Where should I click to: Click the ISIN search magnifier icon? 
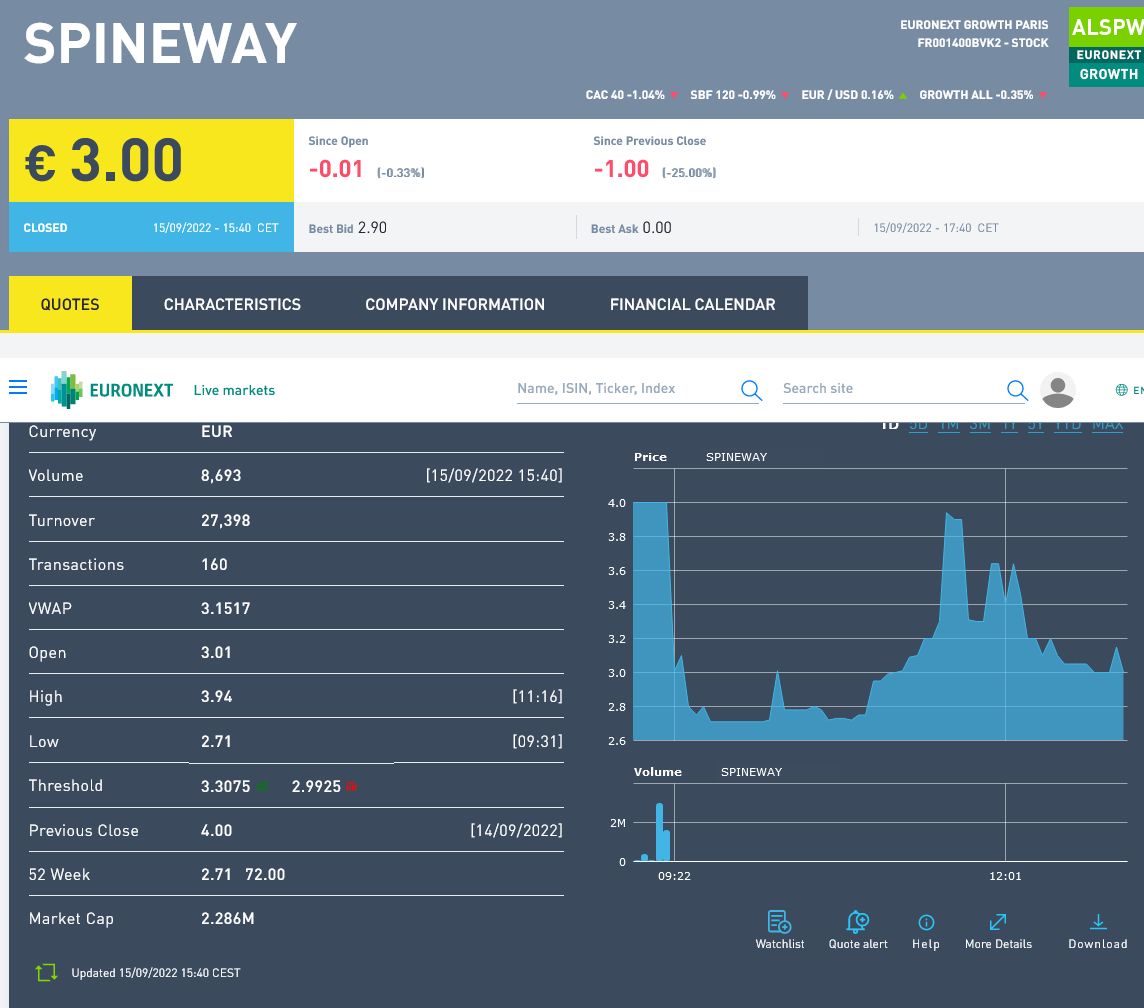coord(750,390)
